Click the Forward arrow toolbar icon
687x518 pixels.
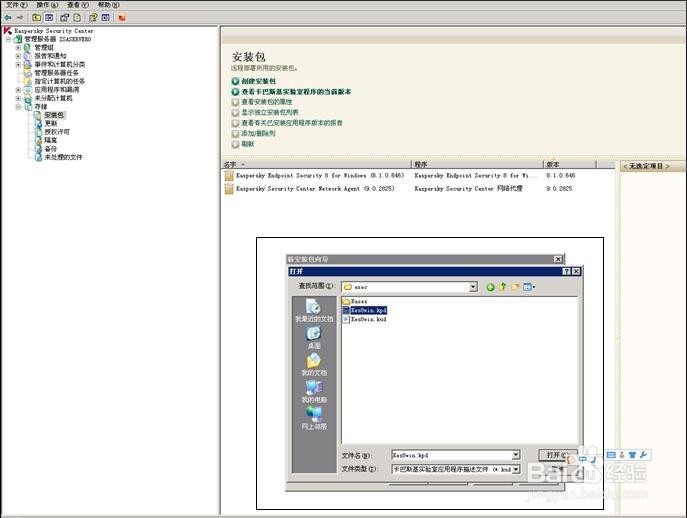coord(20,18)
